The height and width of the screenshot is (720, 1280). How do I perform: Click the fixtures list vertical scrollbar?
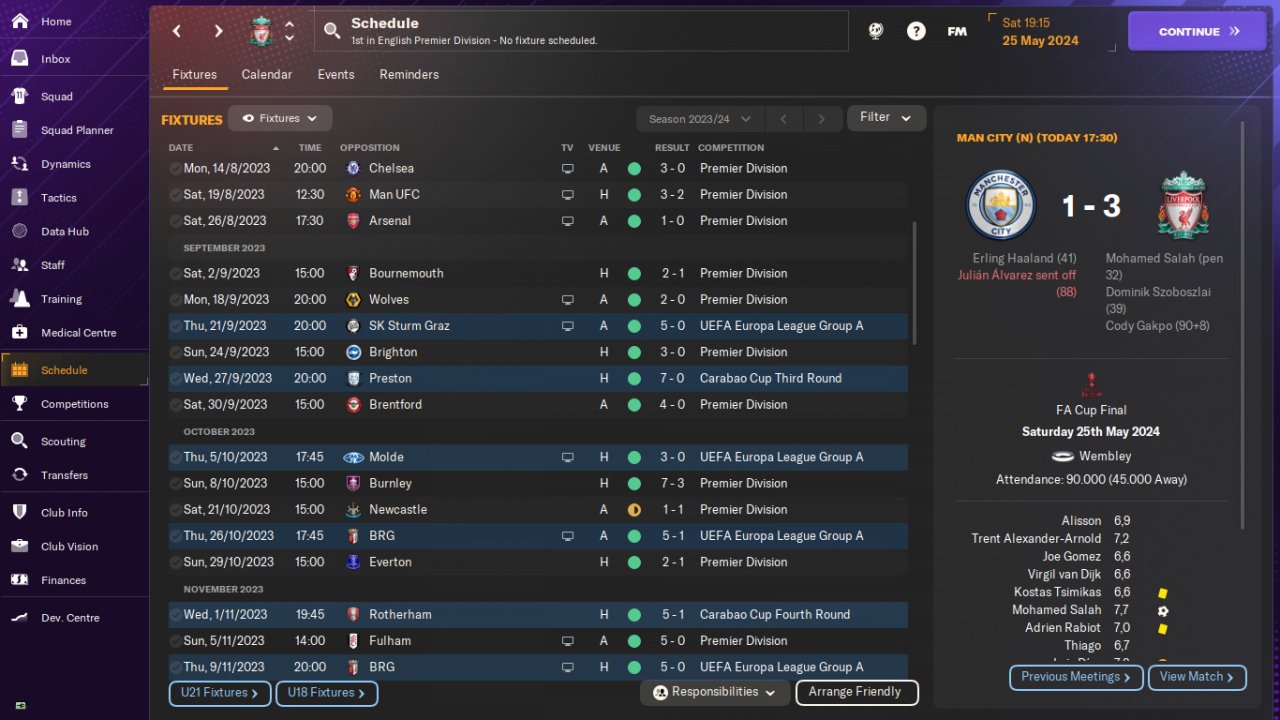pyautogui.click(x=914, y=284)
